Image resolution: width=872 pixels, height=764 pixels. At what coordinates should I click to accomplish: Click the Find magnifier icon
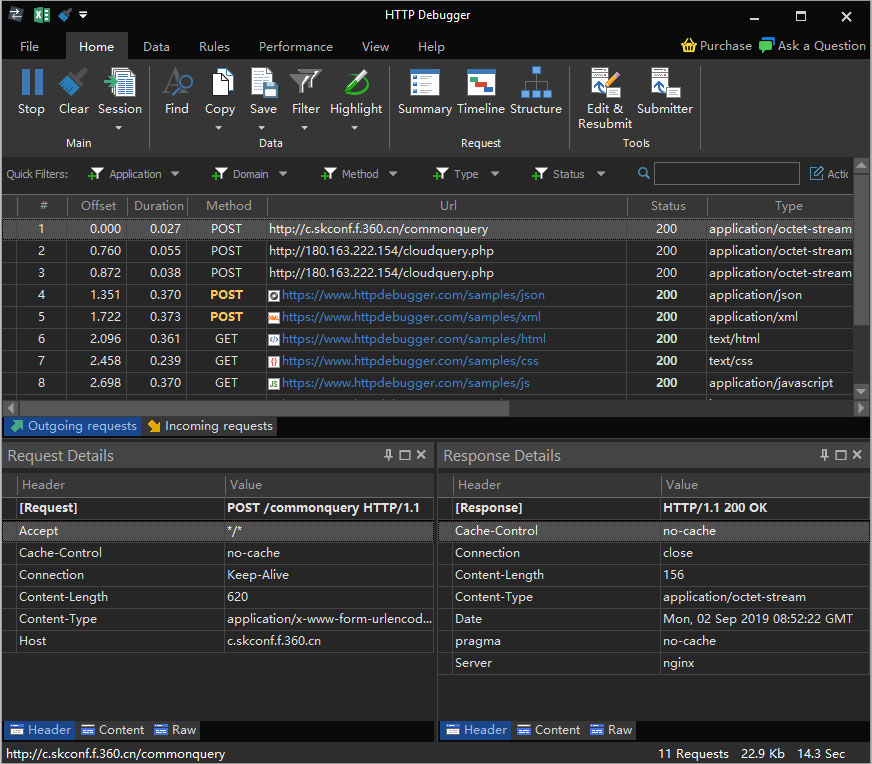177,83
